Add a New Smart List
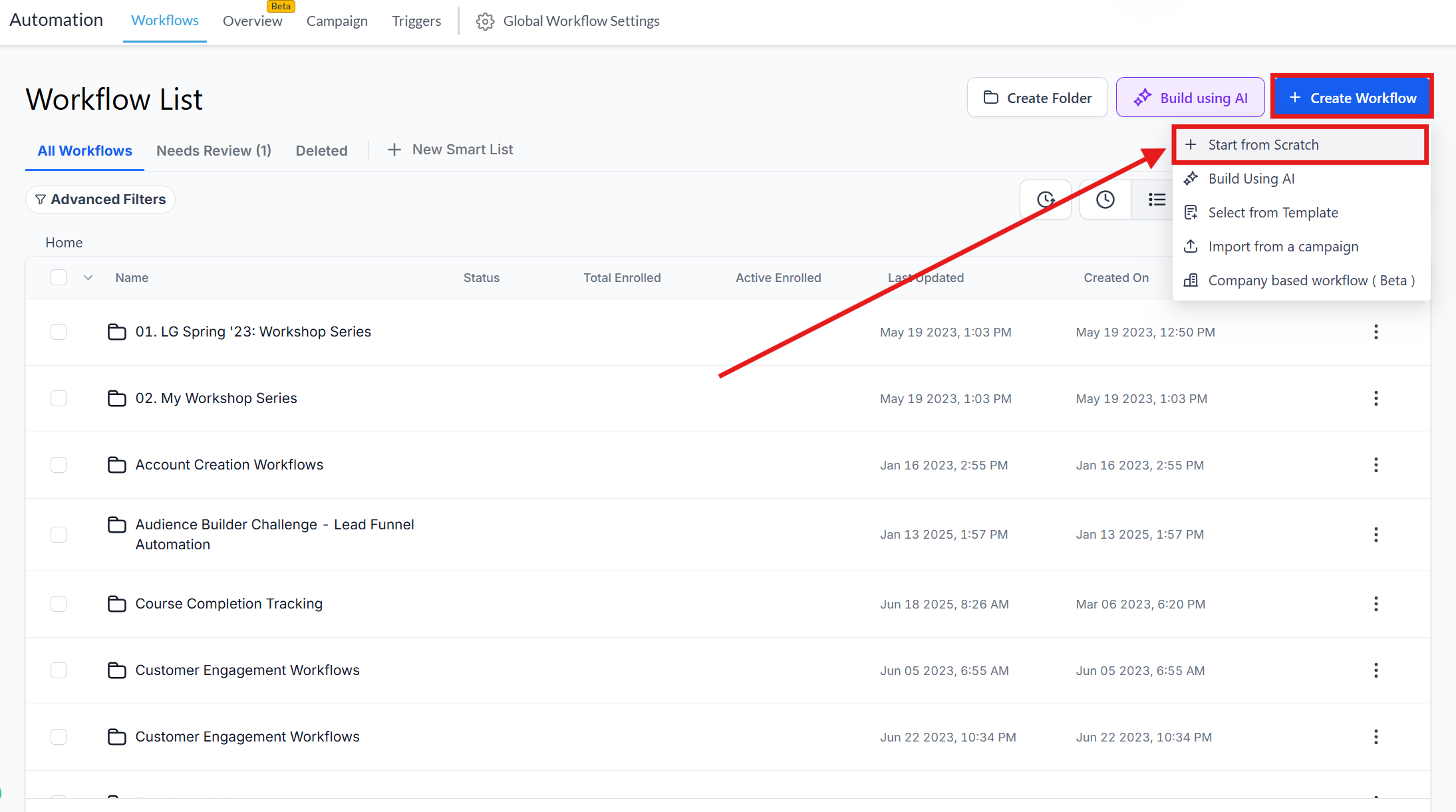 450,150
